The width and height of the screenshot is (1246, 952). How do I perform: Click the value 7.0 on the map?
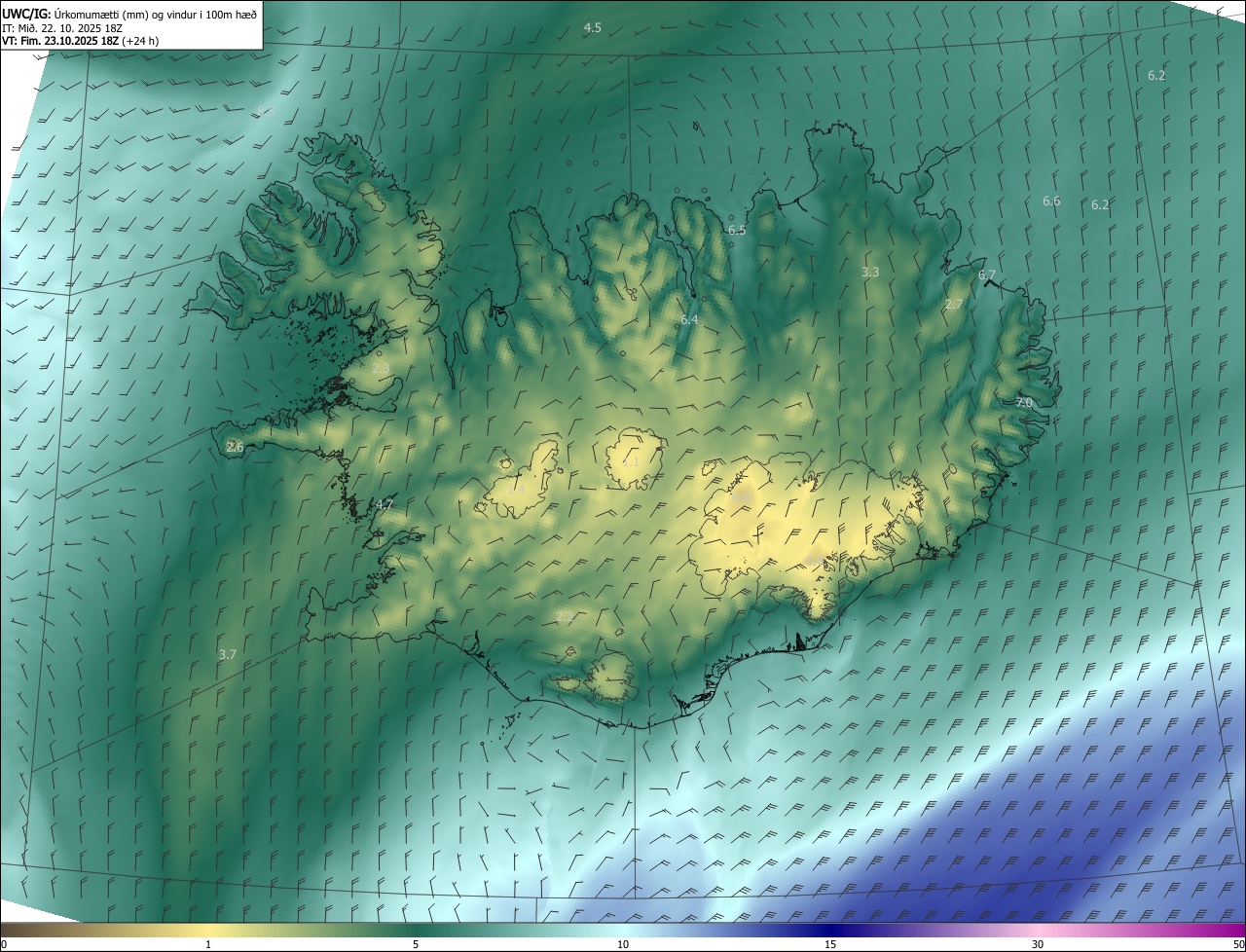point(1024,402)
